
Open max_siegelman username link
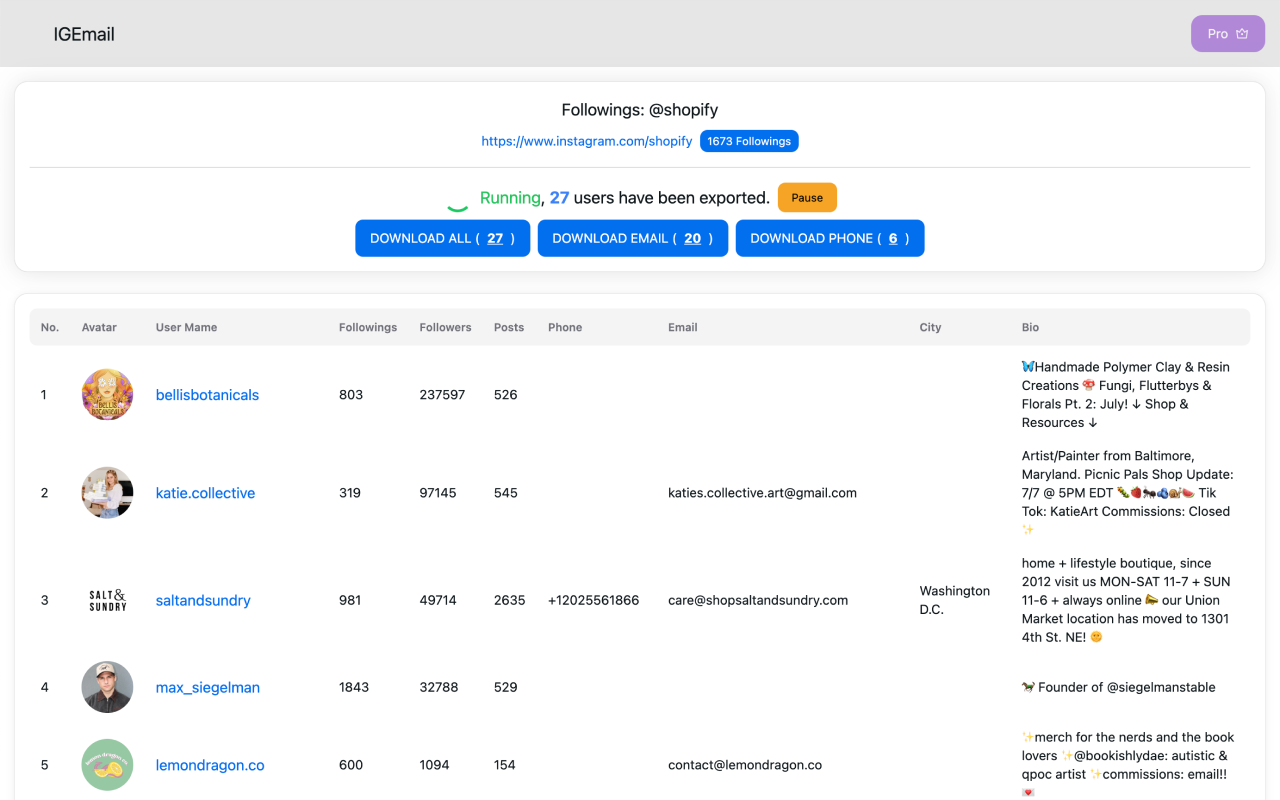[207, 687]
